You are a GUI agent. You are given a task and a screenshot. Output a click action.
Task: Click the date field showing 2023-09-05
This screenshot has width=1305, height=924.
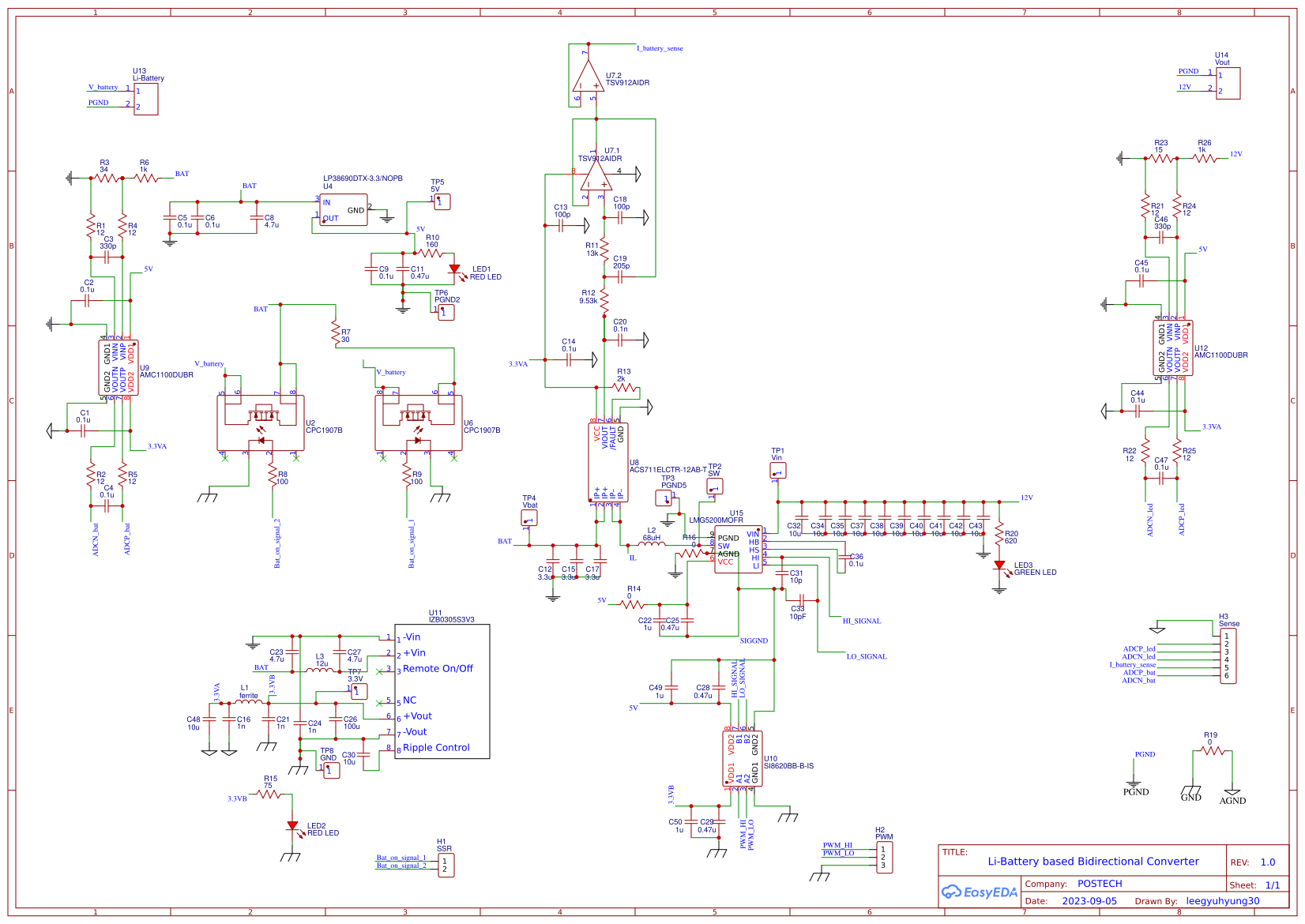pos(1091,900)
